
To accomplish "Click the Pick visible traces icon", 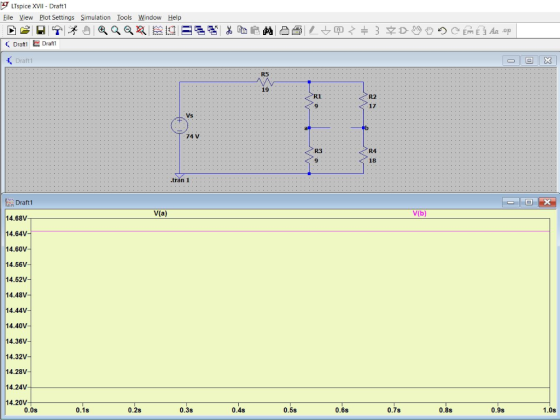I will (171, 31).
